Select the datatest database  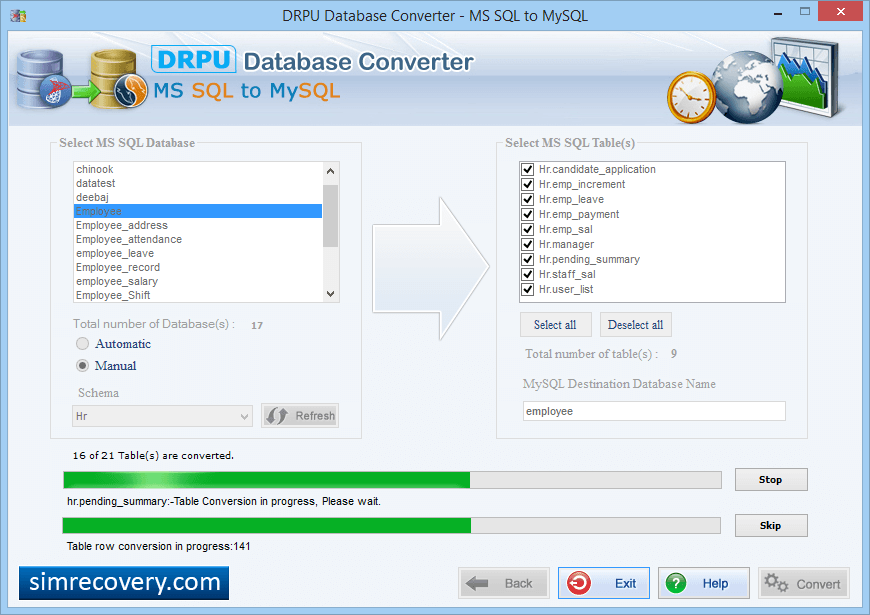[198, 183]
